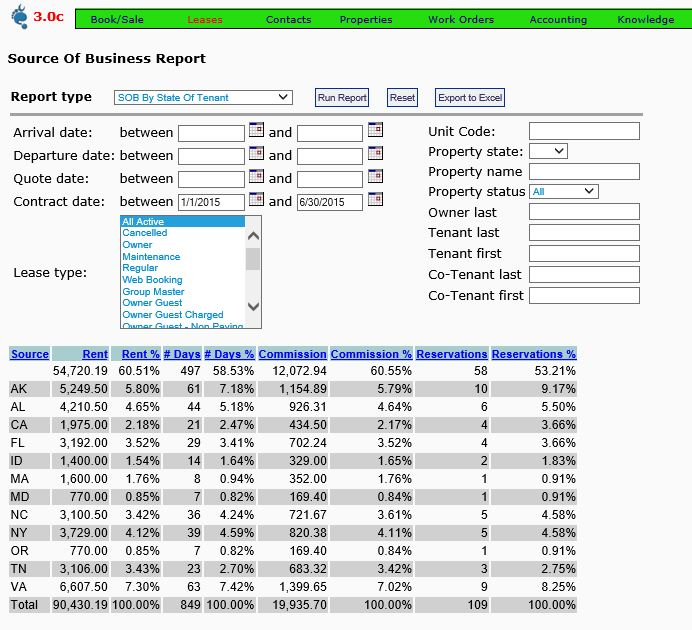Click the Run Report button

coord(342,98)
